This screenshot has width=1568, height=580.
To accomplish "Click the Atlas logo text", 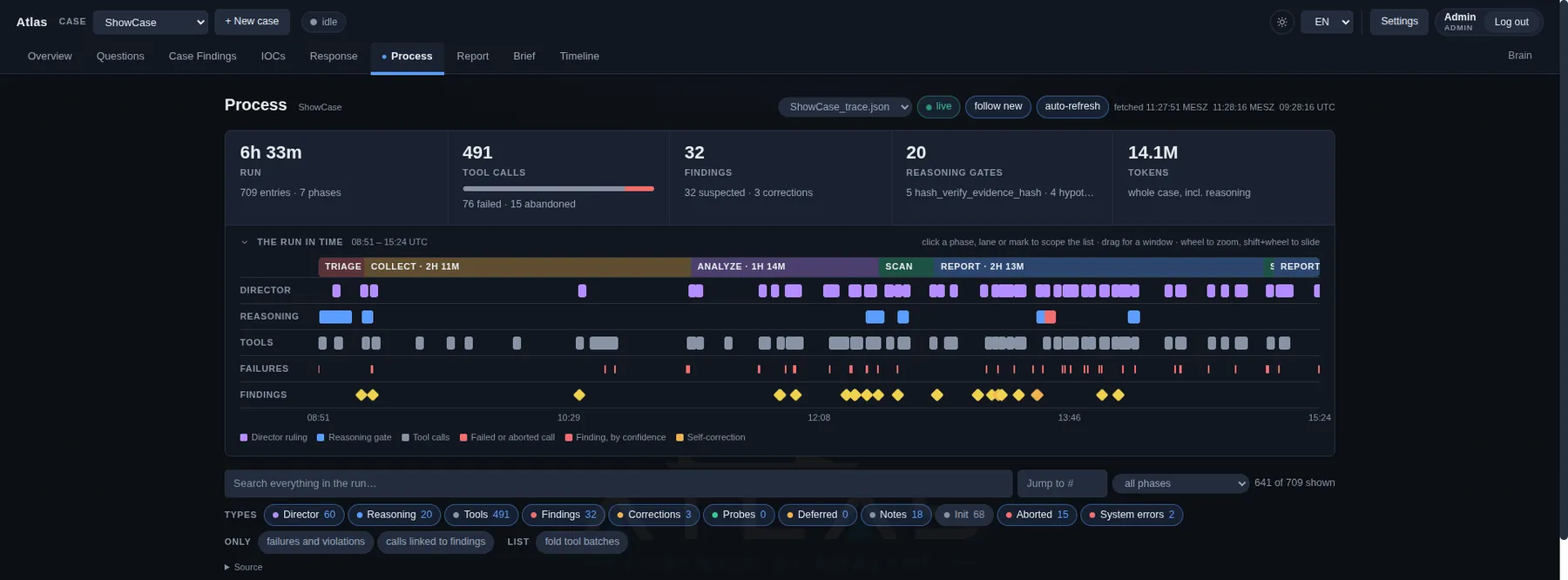I will pyautogui.click(x=31, y=22).
